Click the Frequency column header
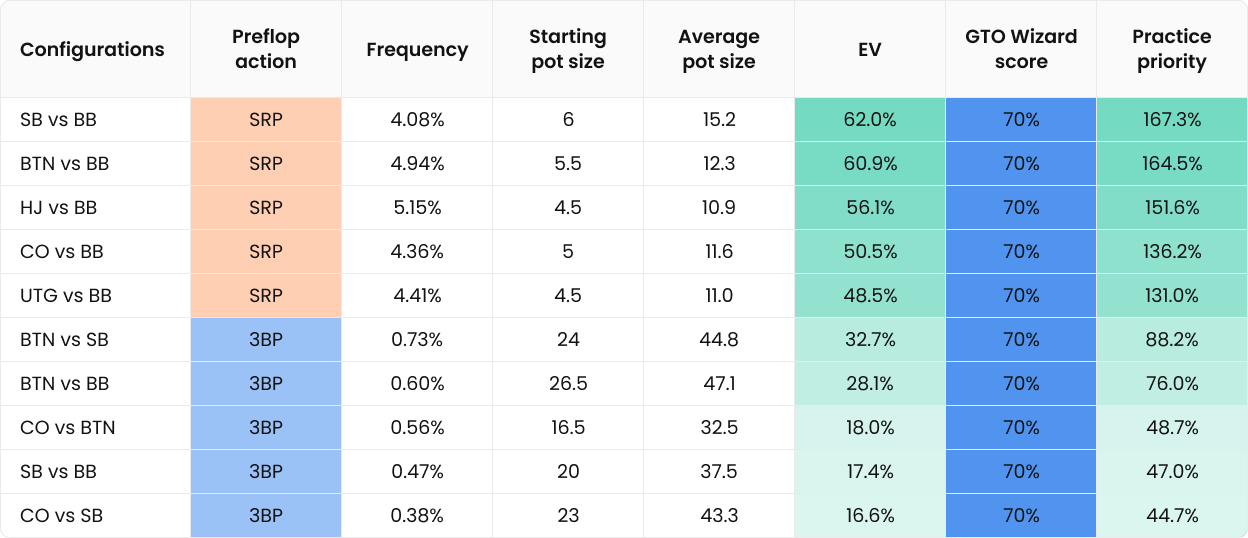Viewport: 1248px width, 538px height. 417,49
